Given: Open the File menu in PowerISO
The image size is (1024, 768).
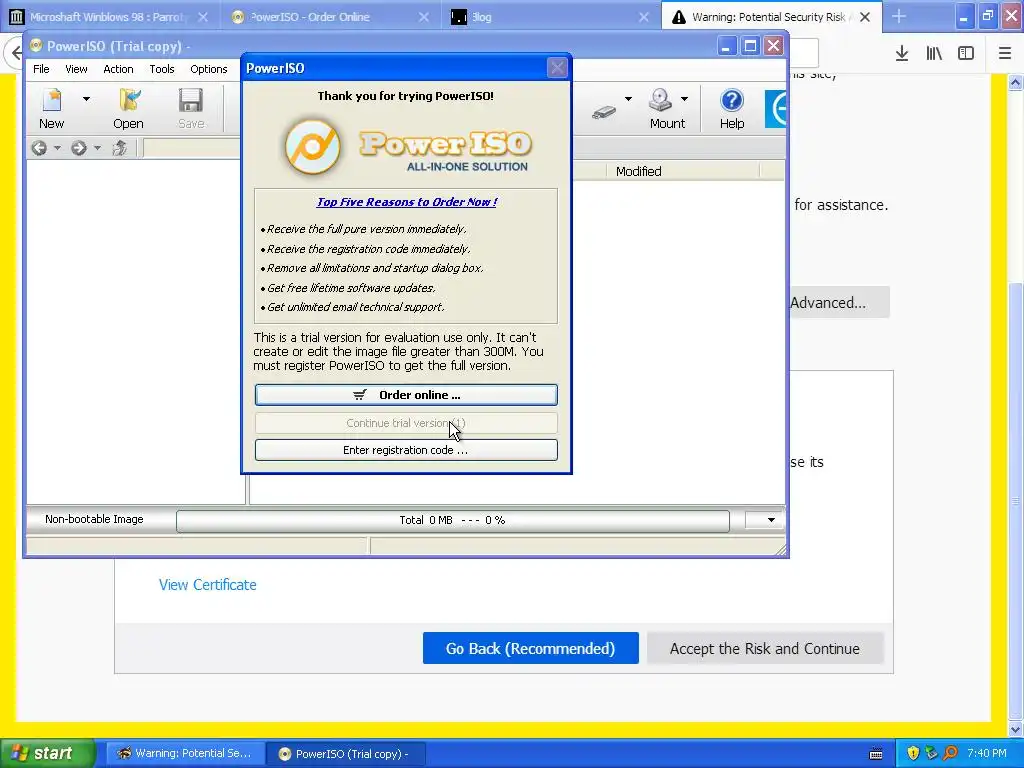Looking at the screenshot, I should tap(41, 69).
